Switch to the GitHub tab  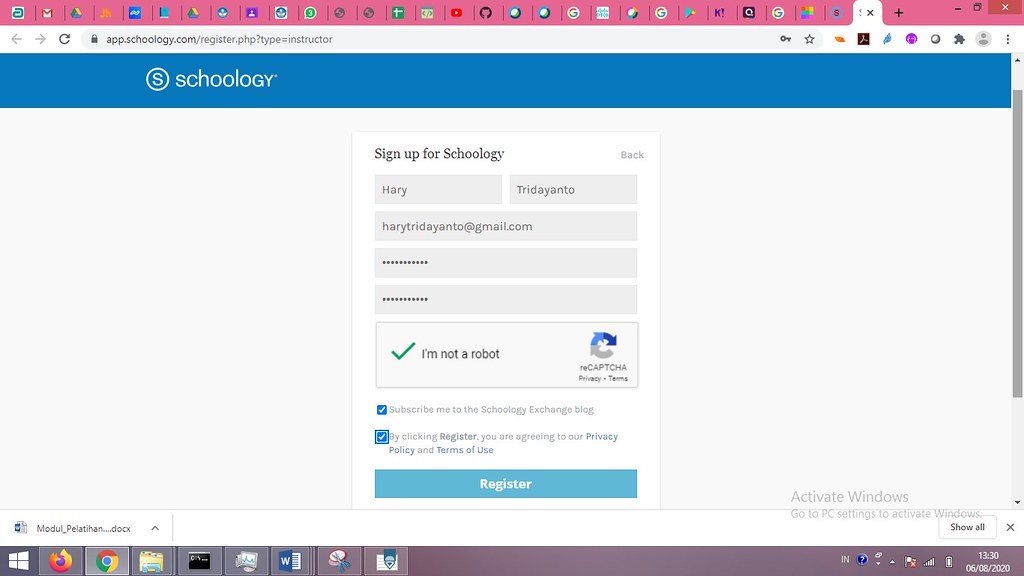click(x=486, y=12)
